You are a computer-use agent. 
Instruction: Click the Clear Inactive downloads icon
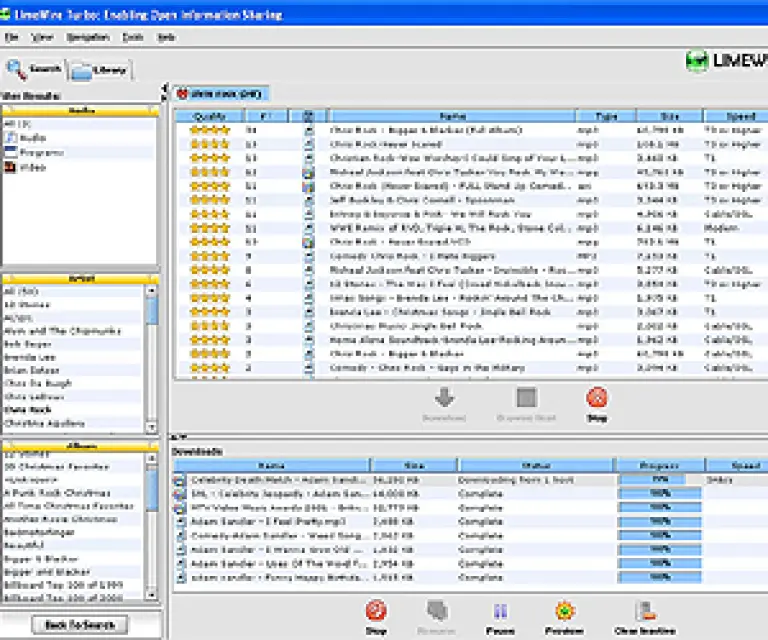click(x=645, y=611)
